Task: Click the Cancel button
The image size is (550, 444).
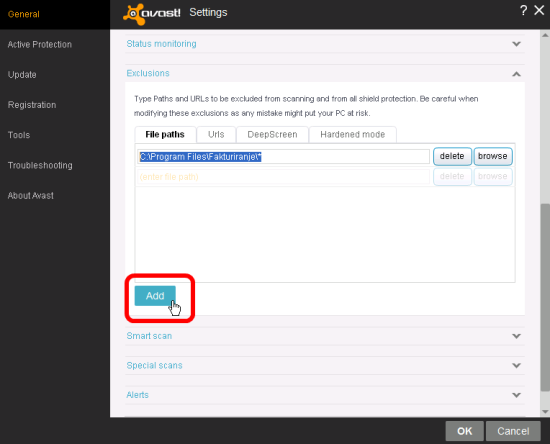Action: click(x=513, y=431)
